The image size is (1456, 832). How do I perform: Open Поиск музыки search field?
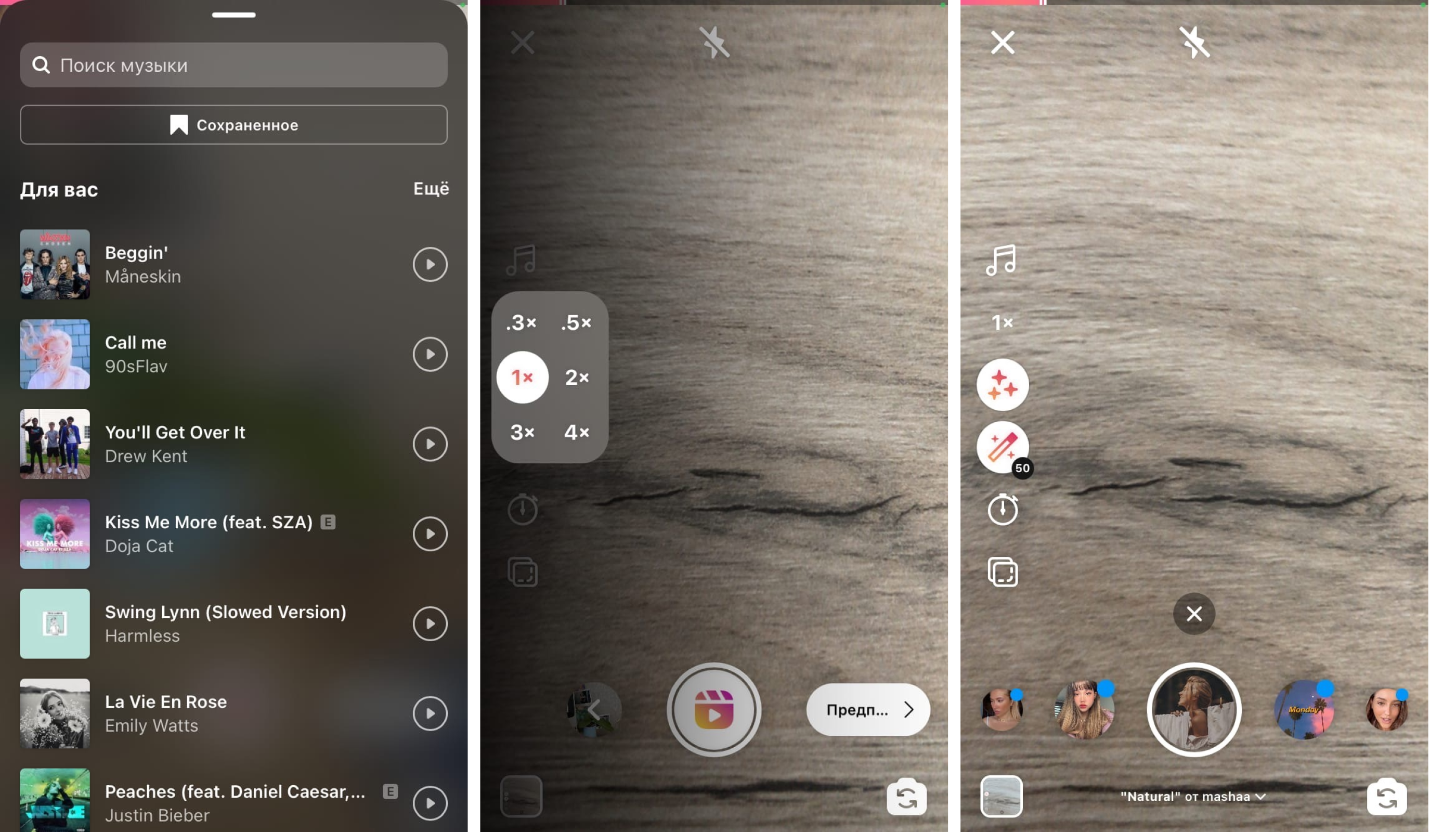click(x=234, y=64)
